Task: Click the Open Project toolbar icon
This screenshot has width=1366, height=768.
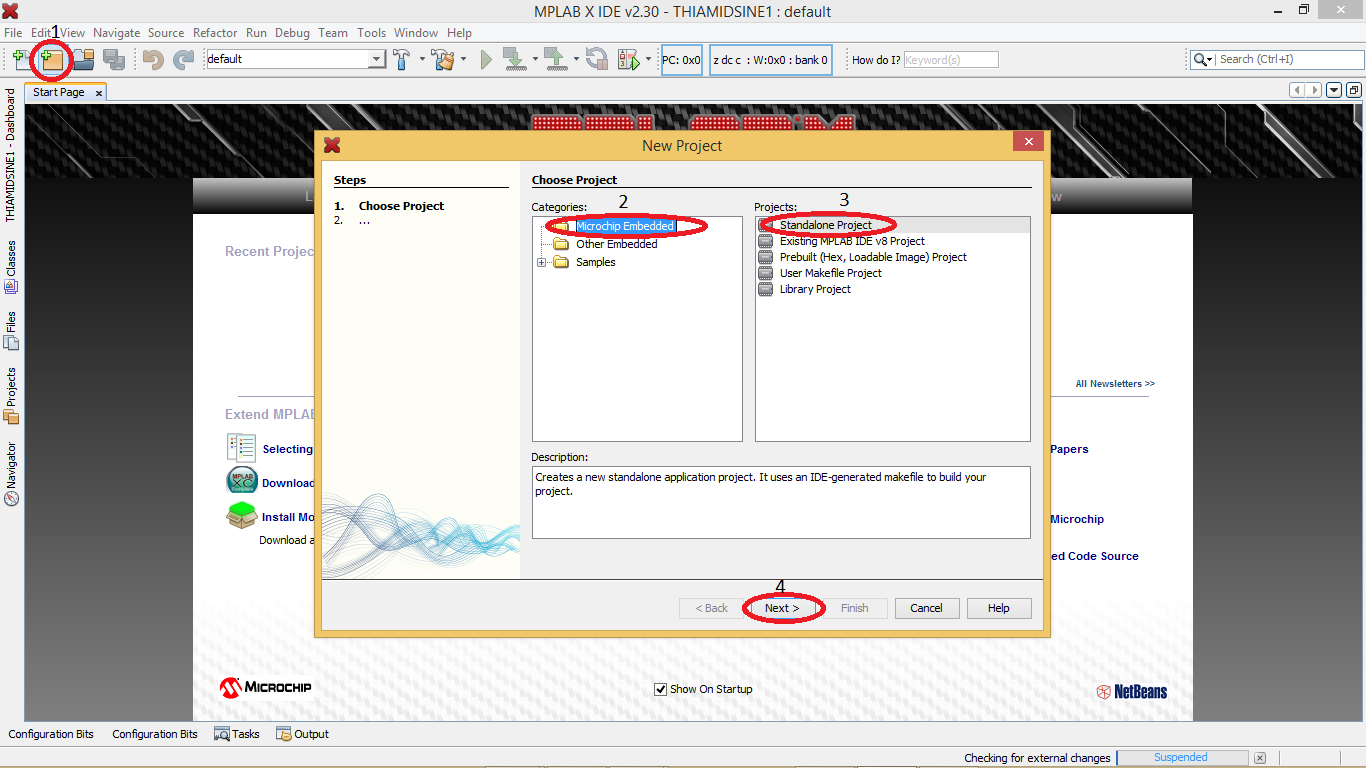Action: [83, 60]
